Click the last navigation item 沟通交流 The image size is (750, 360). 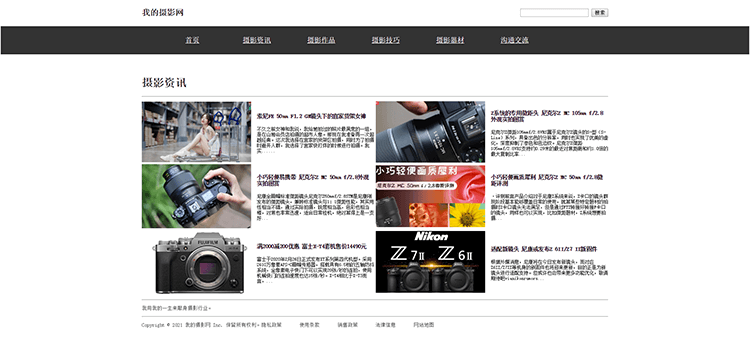click(x=515, y=41)
